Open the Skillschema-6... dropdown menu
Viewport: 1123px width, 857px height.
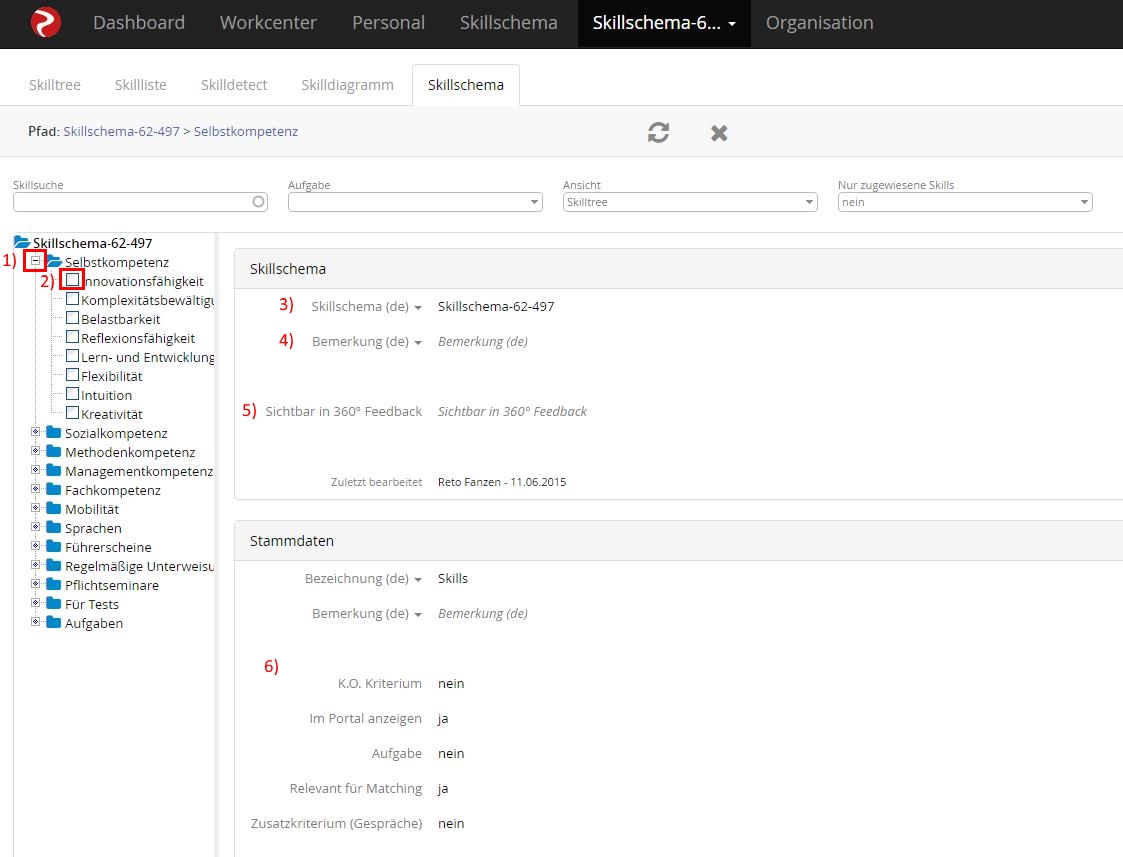click(x=664, y=23)
